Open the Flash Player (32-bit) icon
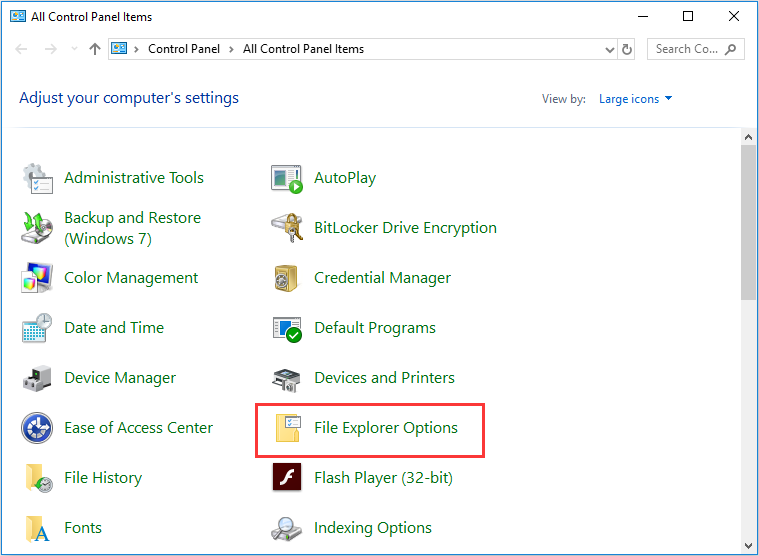The width and height of the screenshot is (759, 556). (287, 478)
